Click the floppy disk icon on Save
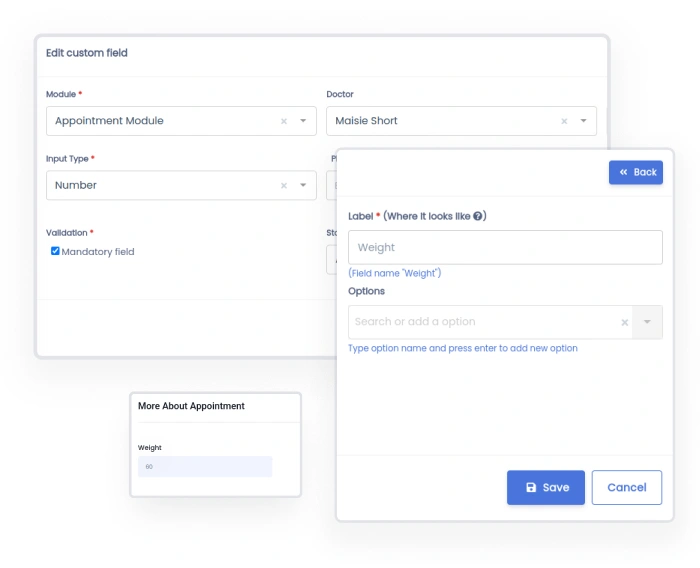 [x=530, y=487]
